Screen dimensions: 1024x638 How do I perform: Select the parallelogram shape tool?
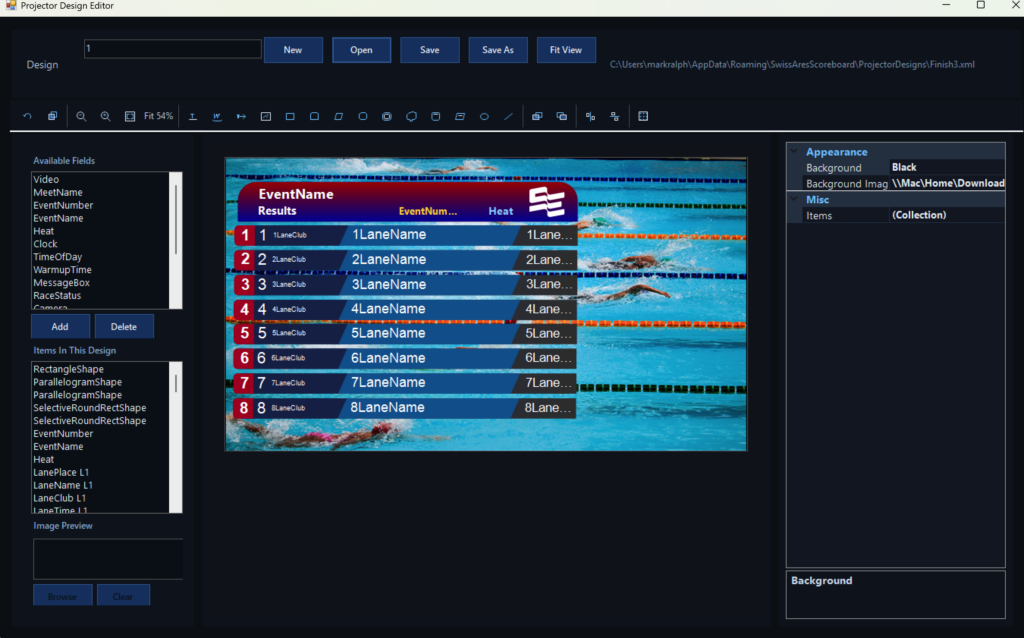coord(339,117)
